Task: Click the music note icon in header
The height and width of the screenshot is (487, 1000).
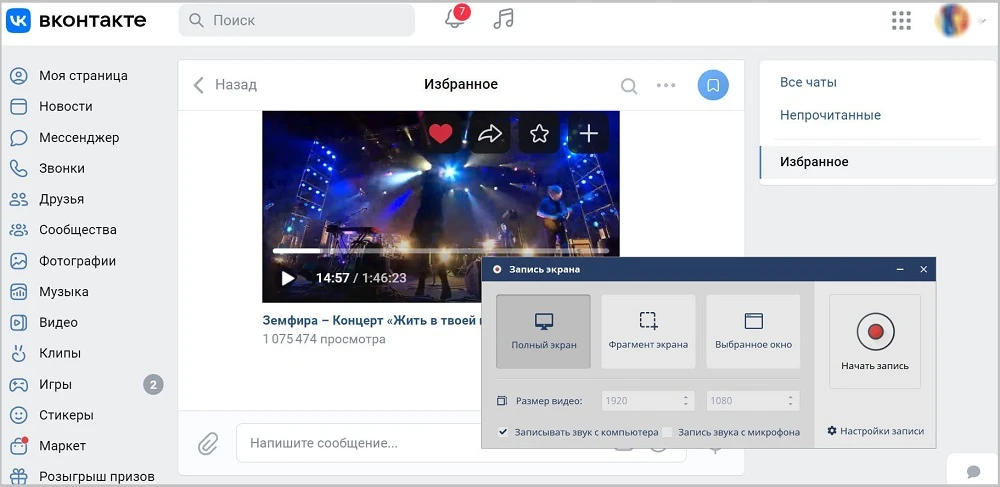Action: click(504, 19)
